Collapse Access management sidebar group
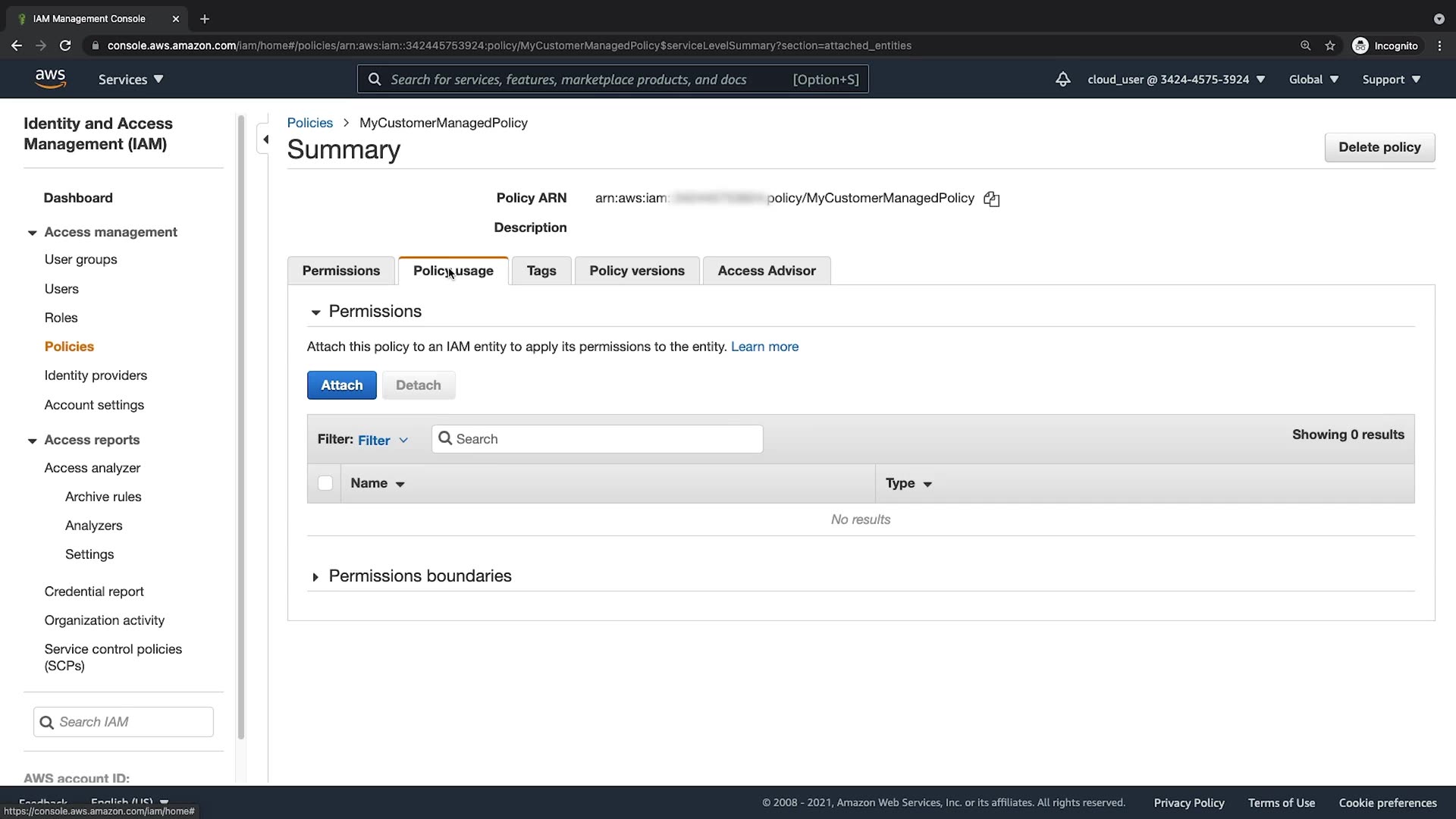Viewport: 1456px width, 819px height. click(32, 233)
